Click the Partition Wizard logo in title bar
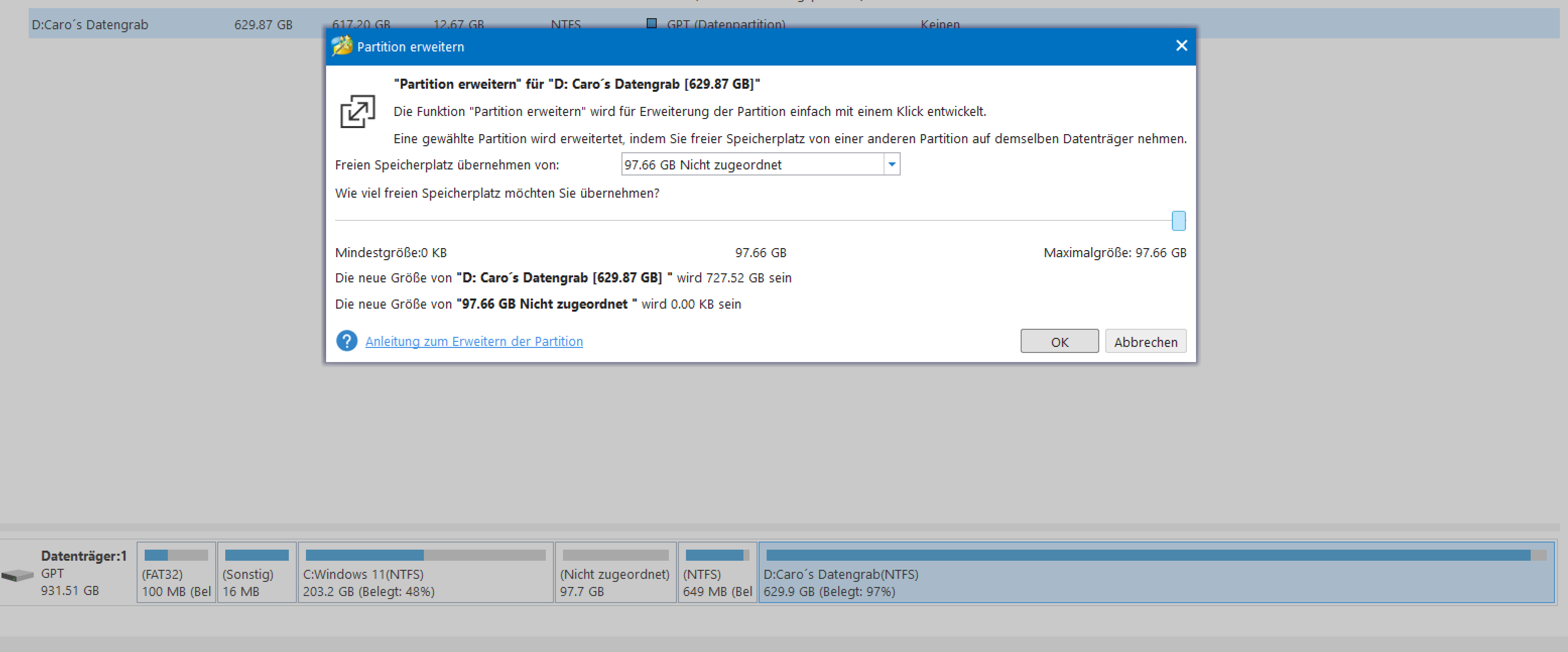Image resolution: width=1568 pixels, height=652 pixels. (342, 46)
